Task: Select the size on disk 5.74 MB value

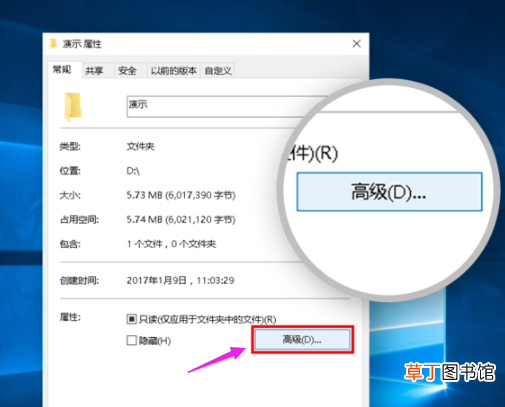Action: tap(181, 220)
